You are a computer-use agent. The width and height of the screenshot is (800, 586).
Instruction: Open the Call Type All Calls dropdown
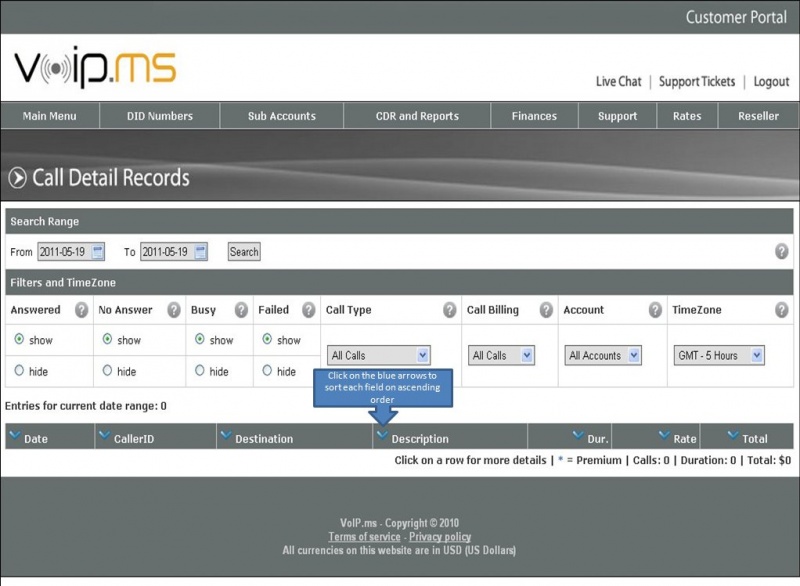(379, 355)
